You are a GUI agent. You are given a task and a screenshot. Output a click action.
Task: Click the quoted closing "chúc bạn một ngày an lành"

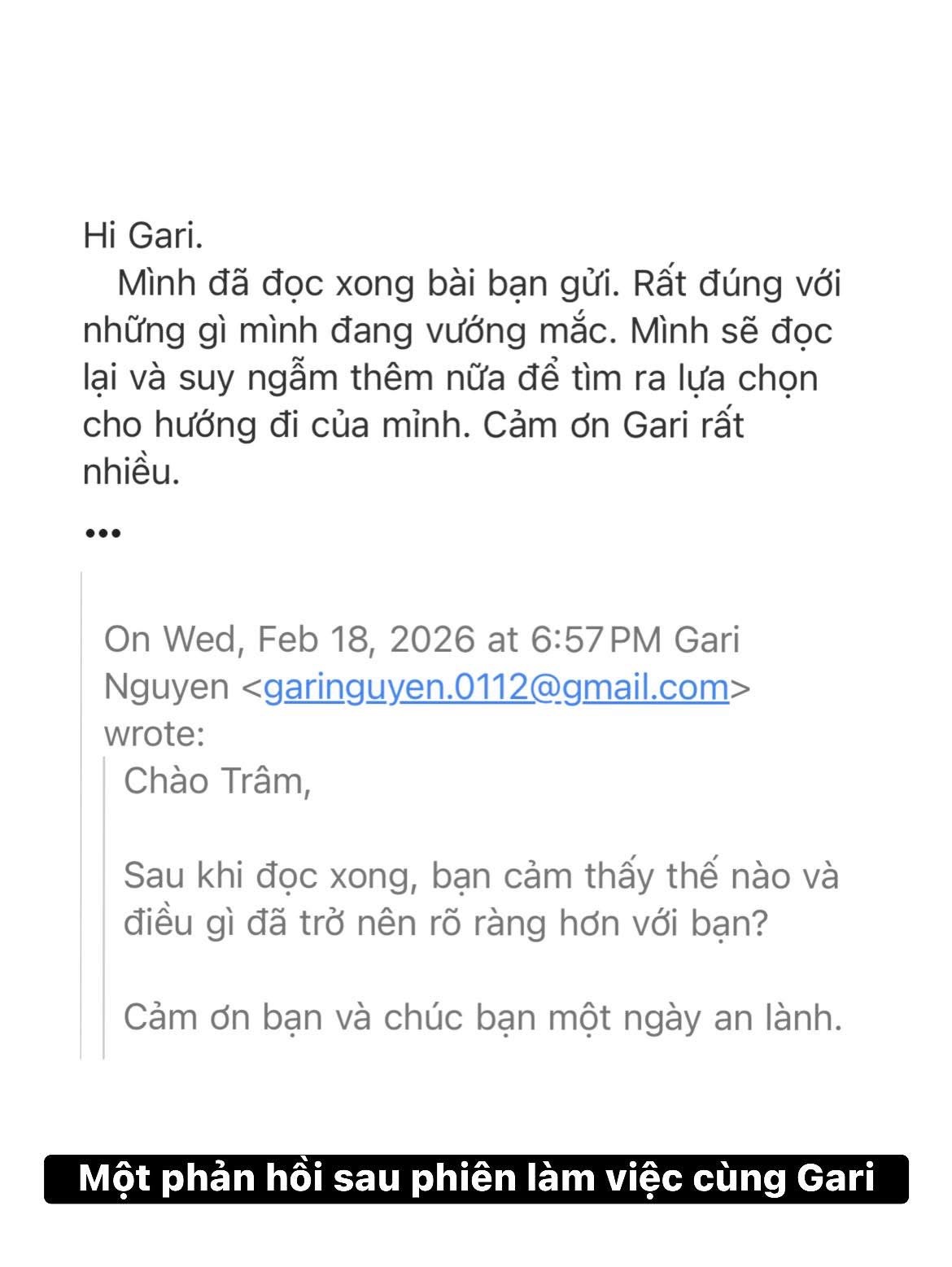(x=610, y=1017)
